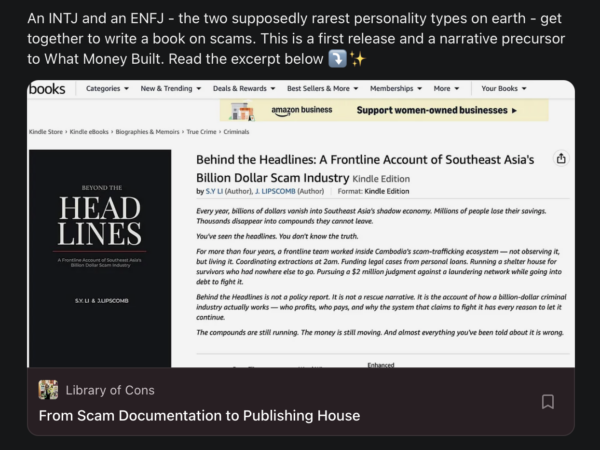The height and width of the screenshot is (450, 600).
Task: Go to Kindle Store breadcrumb
Action: coord(46,132)
